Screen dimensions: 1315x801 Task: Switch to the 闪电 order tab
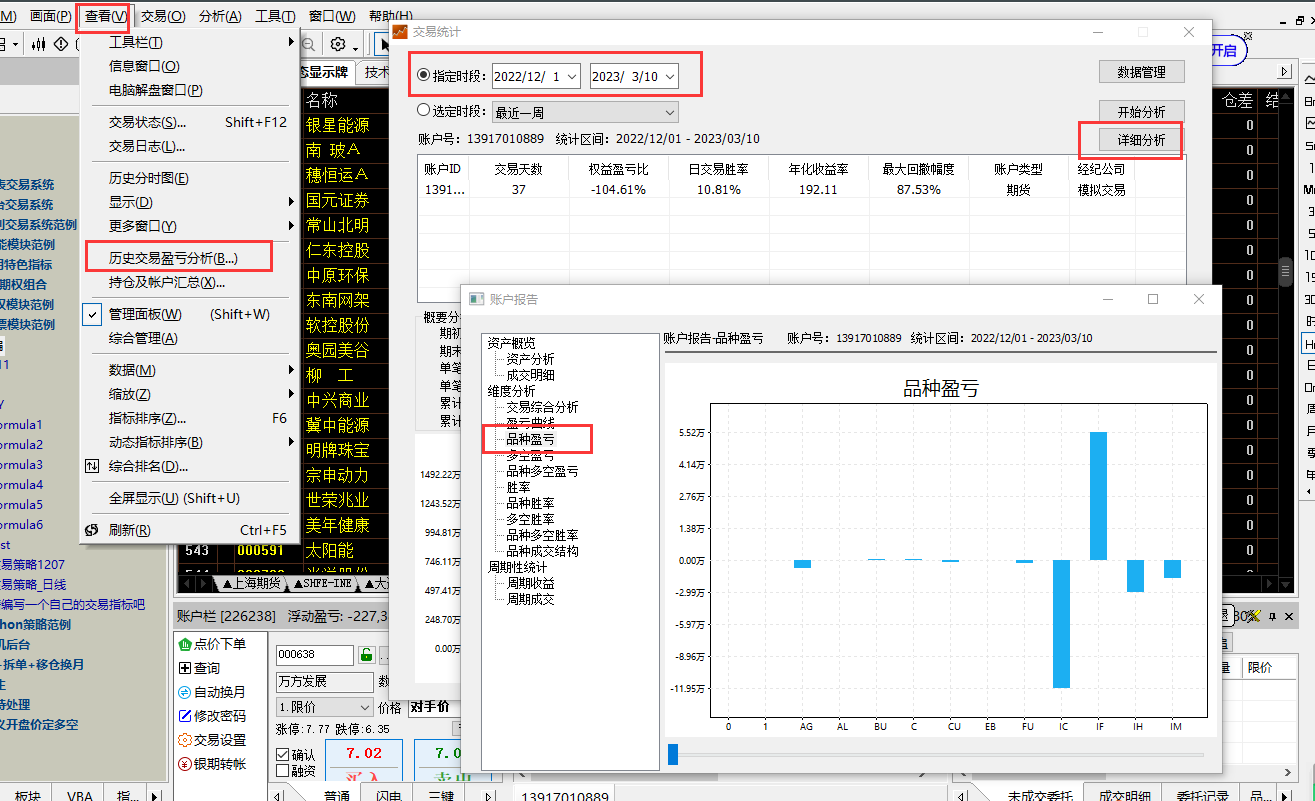click(388, 795)
